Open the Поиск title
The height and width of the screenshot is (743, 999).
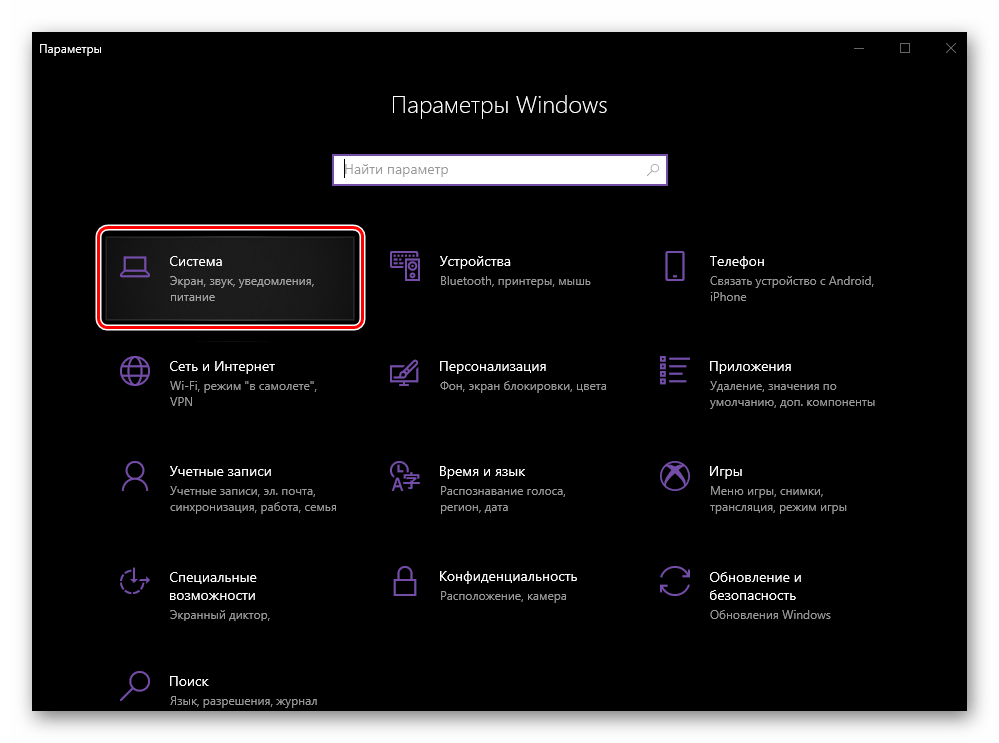pyautogui.click(x=189, y=681)
